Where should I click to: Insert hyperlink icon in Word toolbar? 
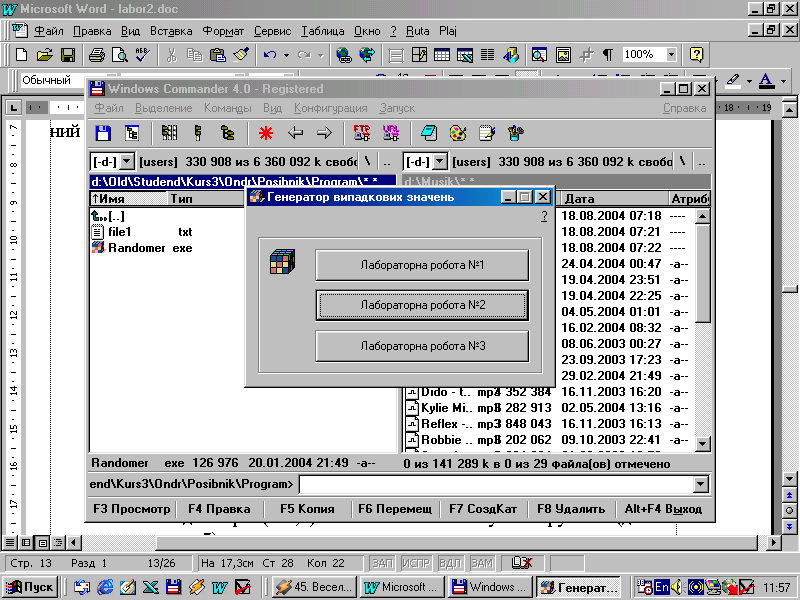tap(344, 54)
